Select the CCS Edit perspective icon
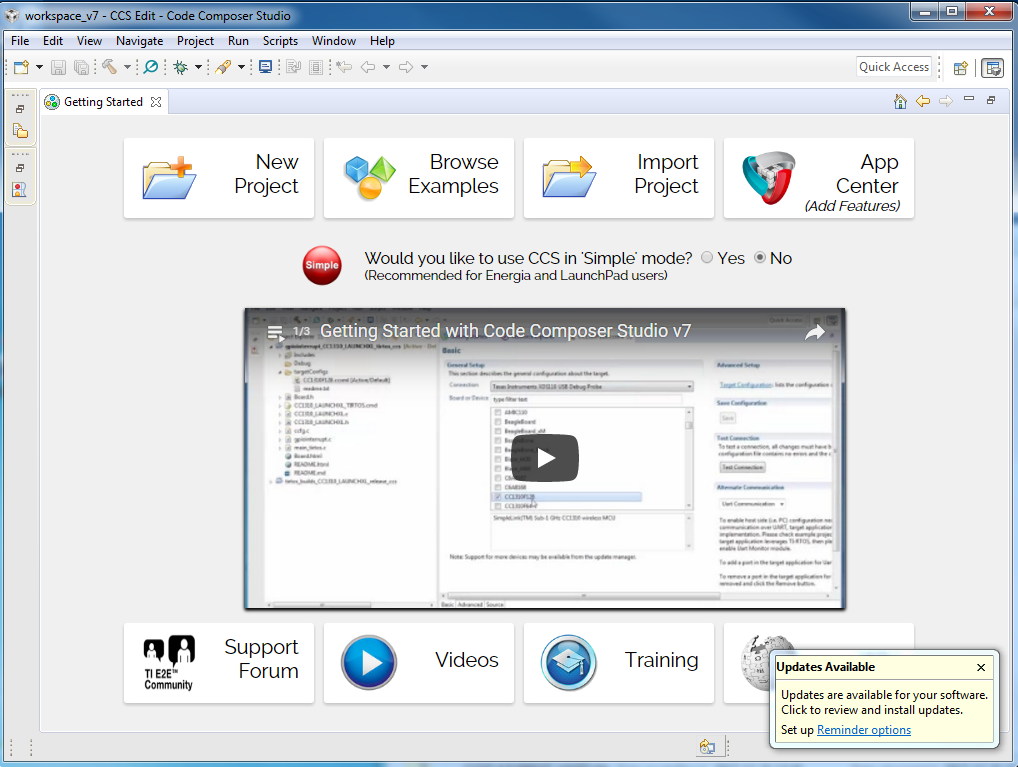Image resolution: width=1018 pixels, height=767 pixels. tap(993, 68)
